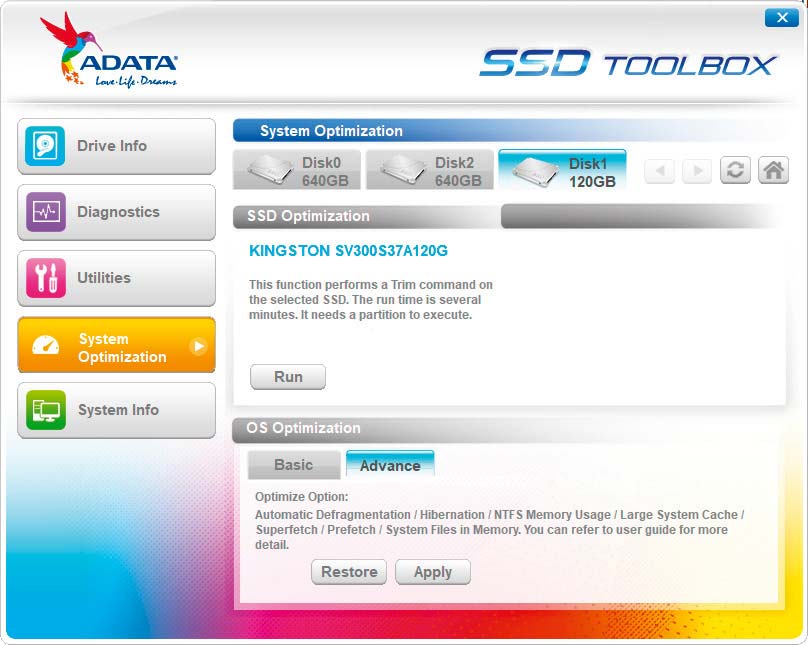
Task: Click the SSD Toolbox title logo
Action: 628,63
